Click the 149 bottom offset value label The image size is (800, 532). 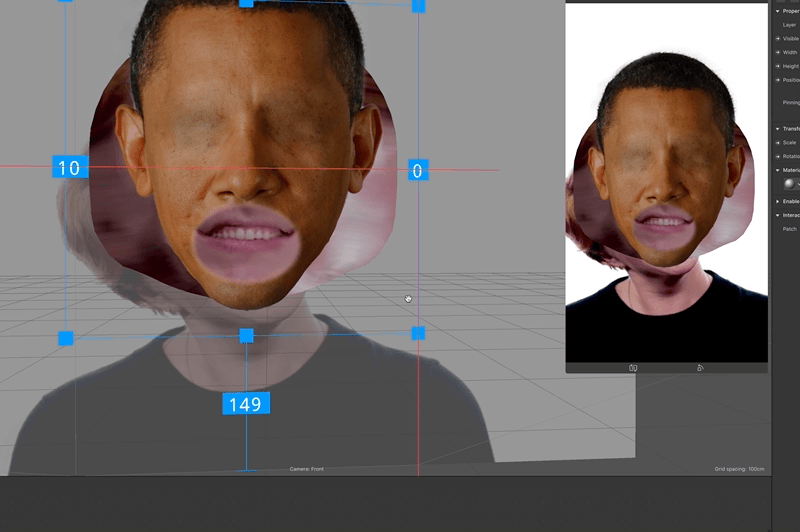coord(246,404)
